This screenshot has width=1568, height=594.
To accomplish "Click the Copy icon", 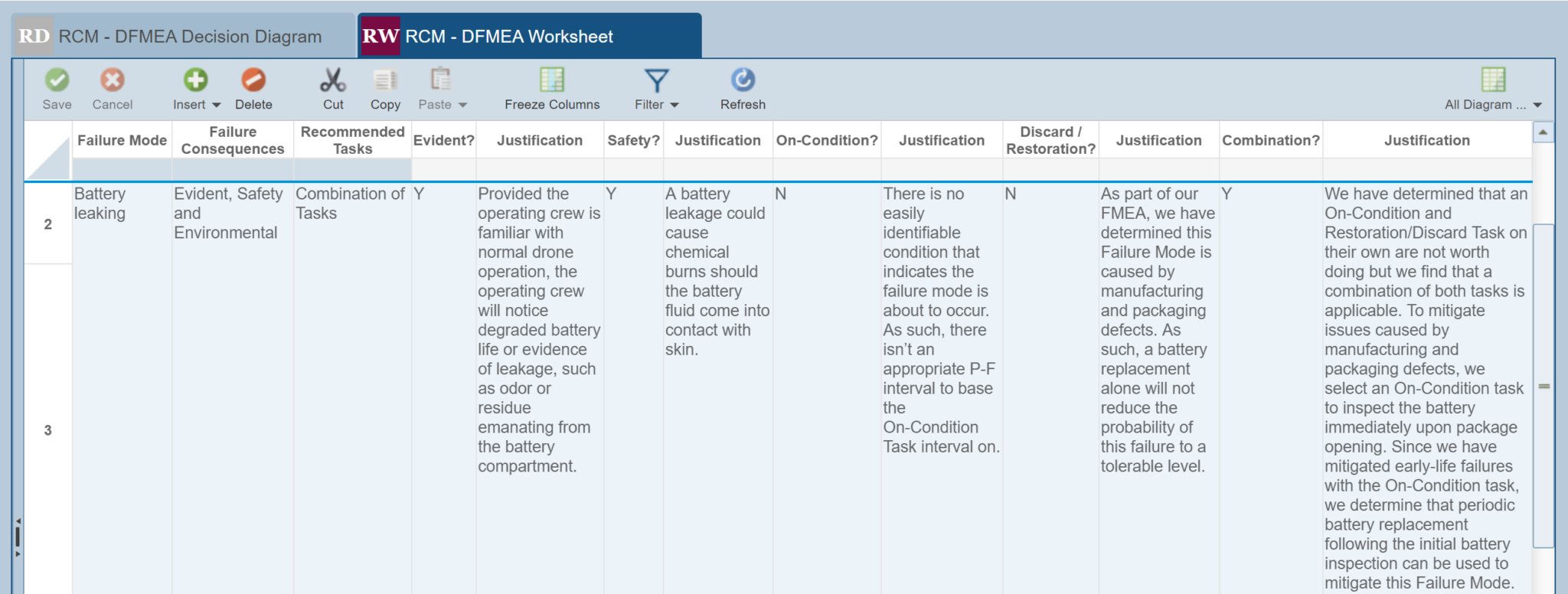I will coord(385,80).
